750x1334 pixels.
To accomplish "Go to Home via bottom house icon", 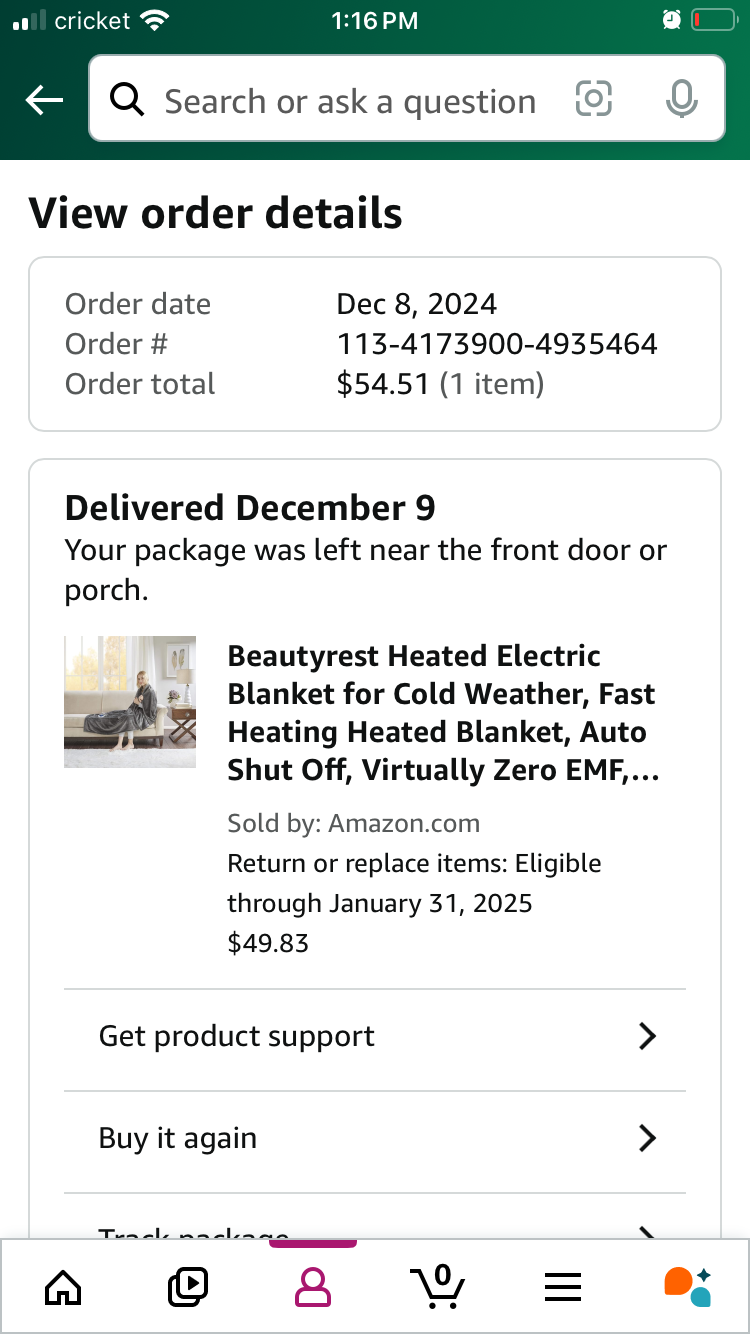I will click(x=63, y=1286).
